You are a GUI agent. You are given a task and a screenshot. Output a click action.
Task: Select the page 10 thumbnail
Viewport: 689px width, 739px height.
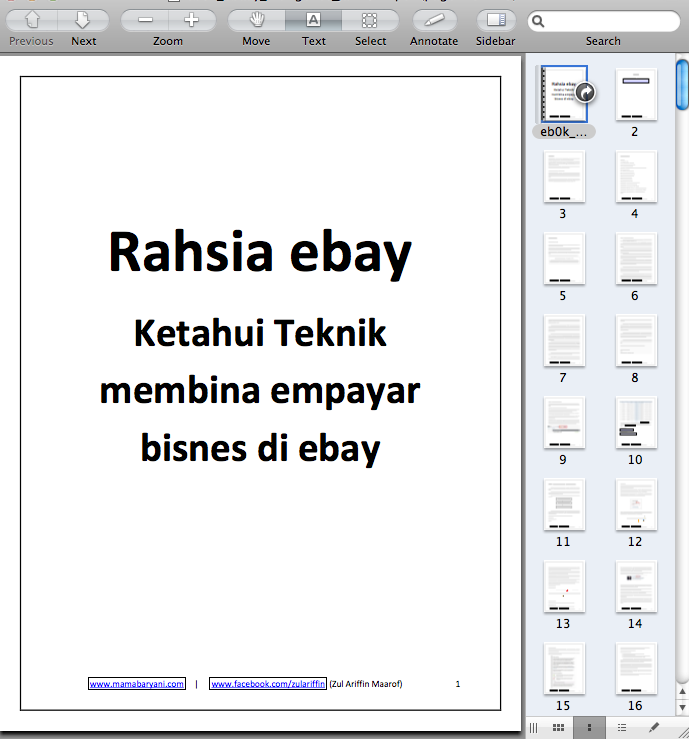coord(635,422)
